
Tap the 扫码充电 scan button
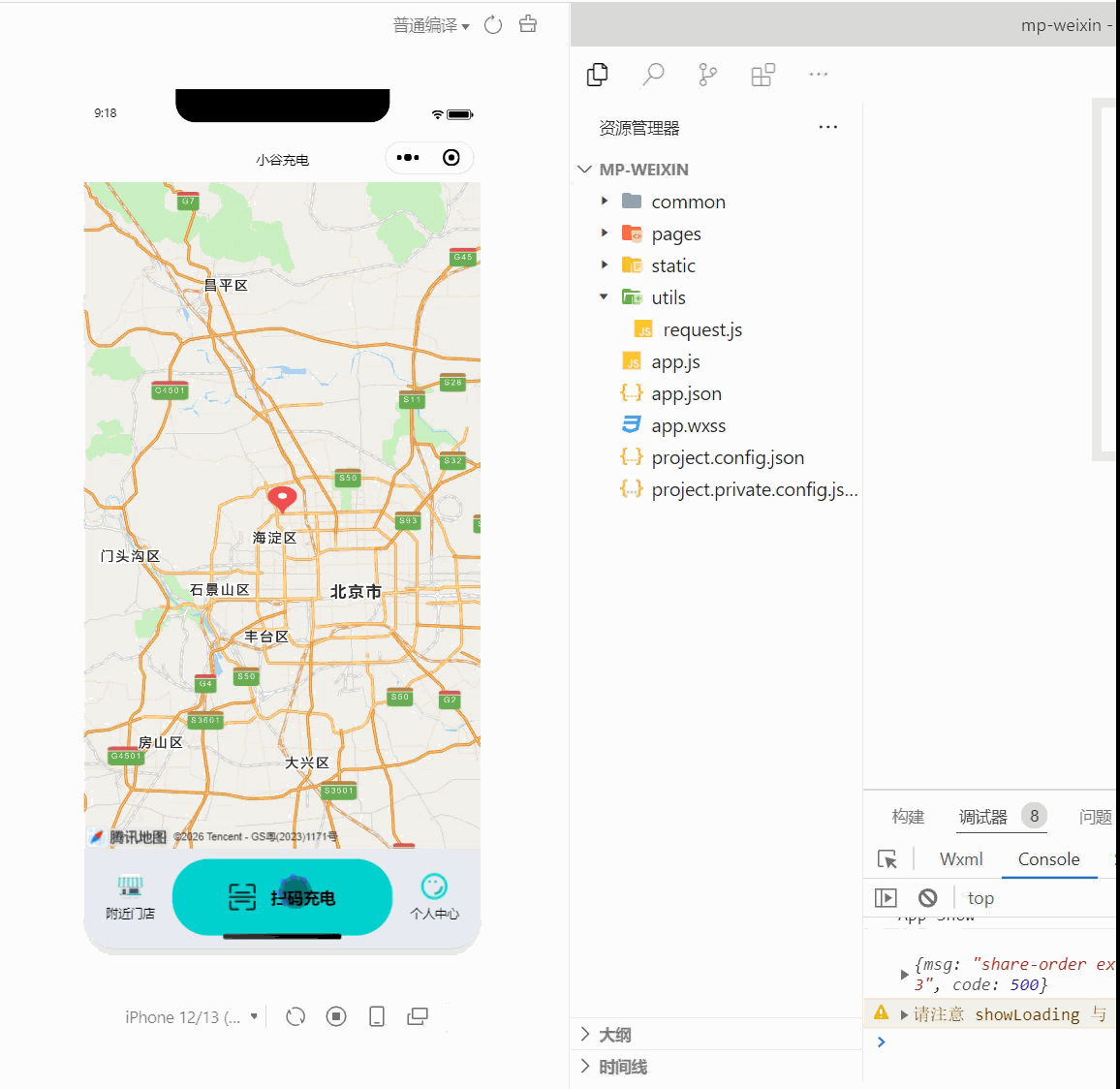282,897
